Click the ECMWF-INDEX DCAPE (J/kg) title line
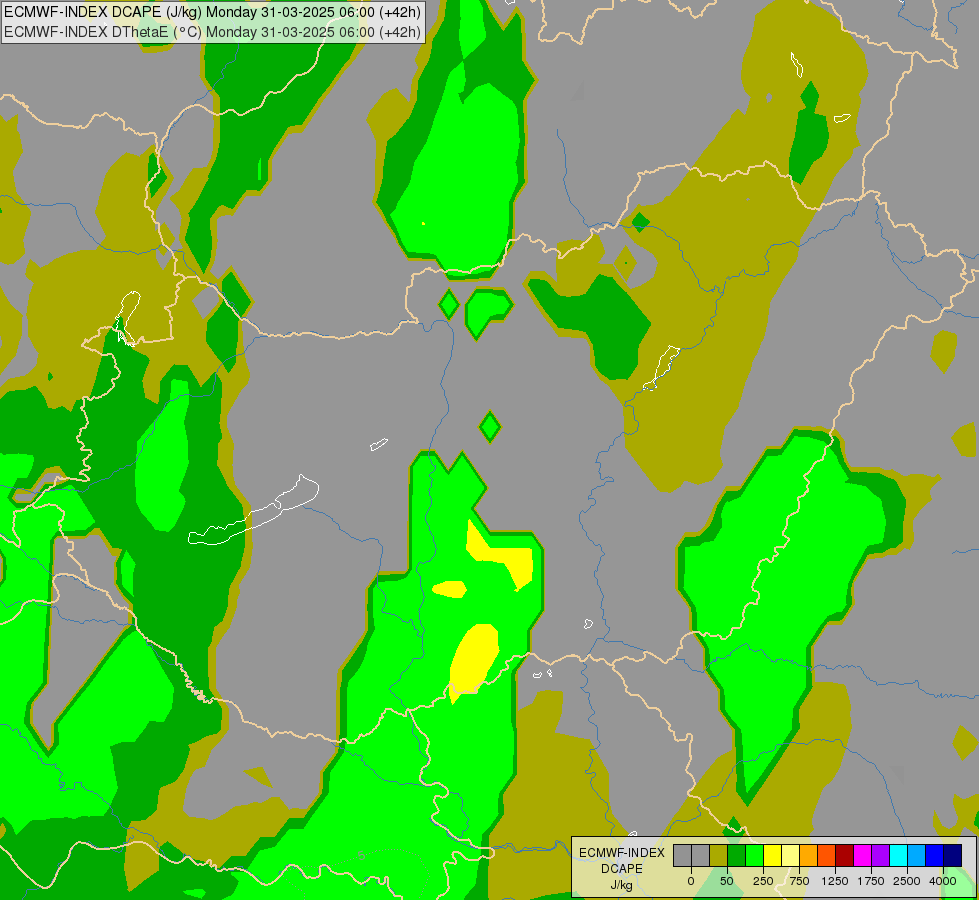Screen dimensions: 979x900 [212, 12]
